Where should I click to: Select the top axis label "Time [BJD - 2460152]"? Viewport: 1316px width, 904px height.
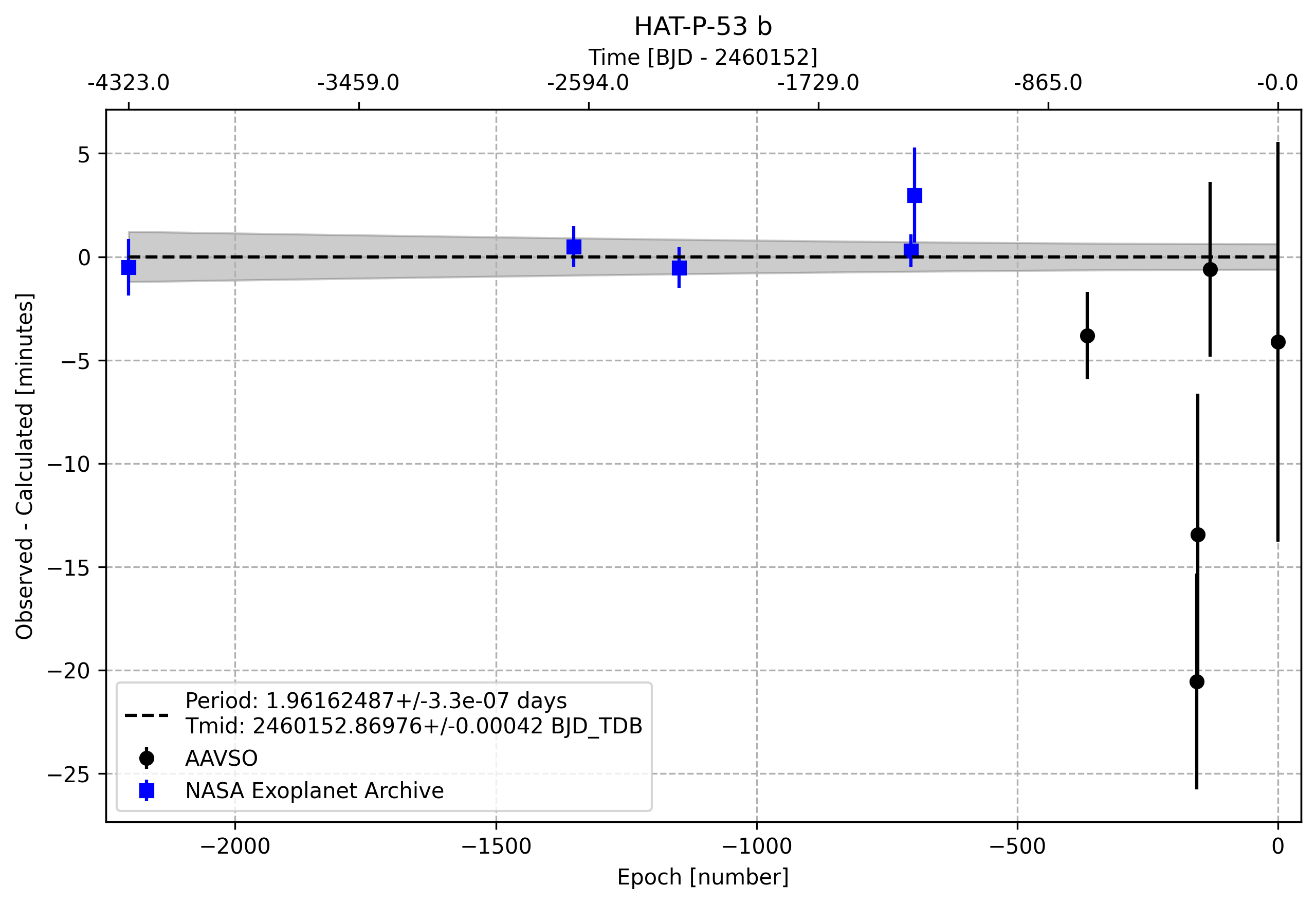pyautogui.click(x=703, y=57)
